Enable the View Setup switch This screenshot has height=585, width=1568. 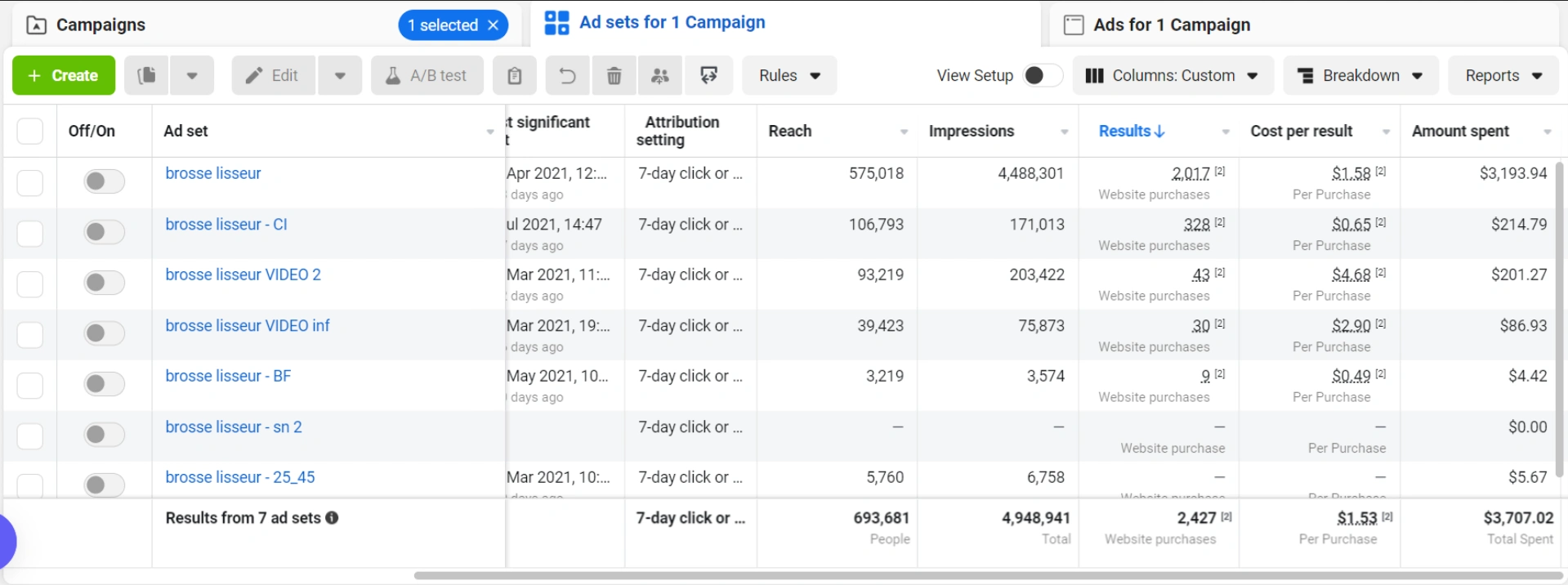(x=1042, y=76)
